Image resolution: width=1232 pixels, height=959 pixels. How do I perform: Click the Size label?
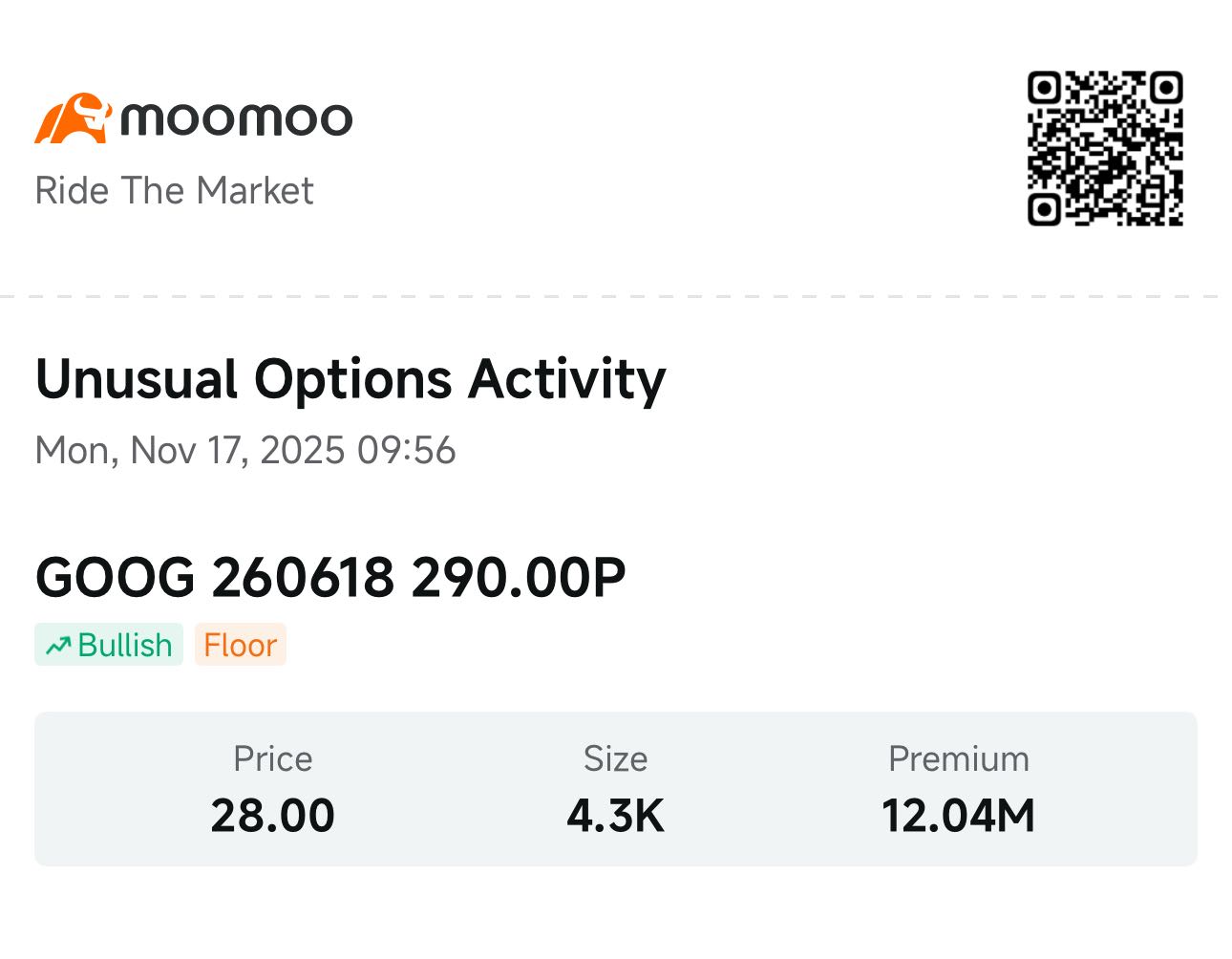click(x=616, y=759)
